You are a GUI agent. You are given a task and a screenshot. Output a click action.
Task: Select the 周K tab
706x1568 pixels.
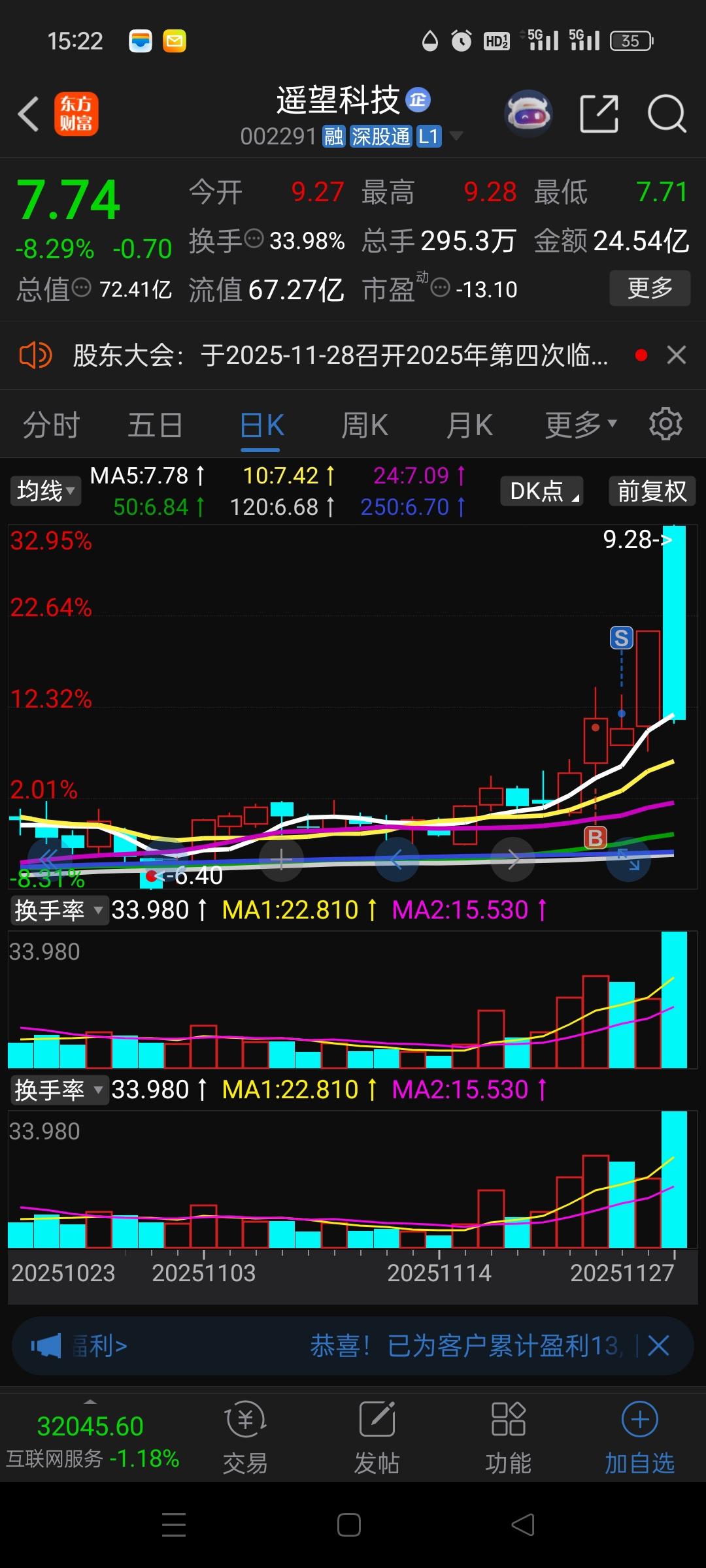click(365, 425)
